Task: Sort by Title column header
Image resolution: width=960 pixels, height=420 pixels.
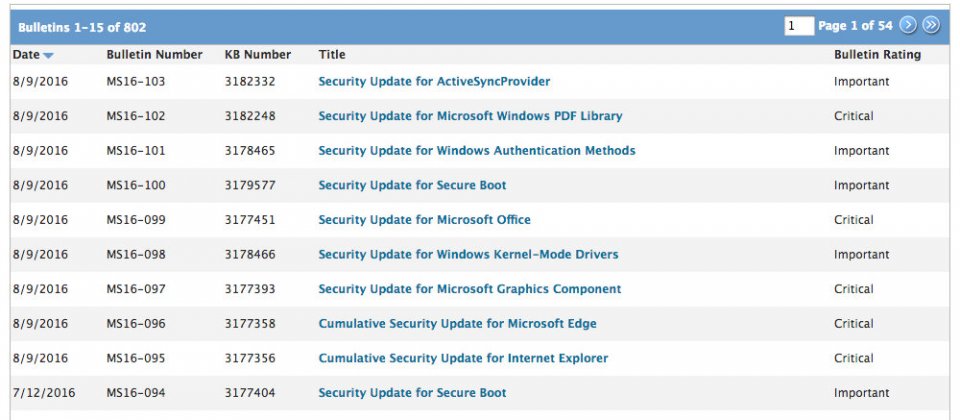Action: coord(332,54)
